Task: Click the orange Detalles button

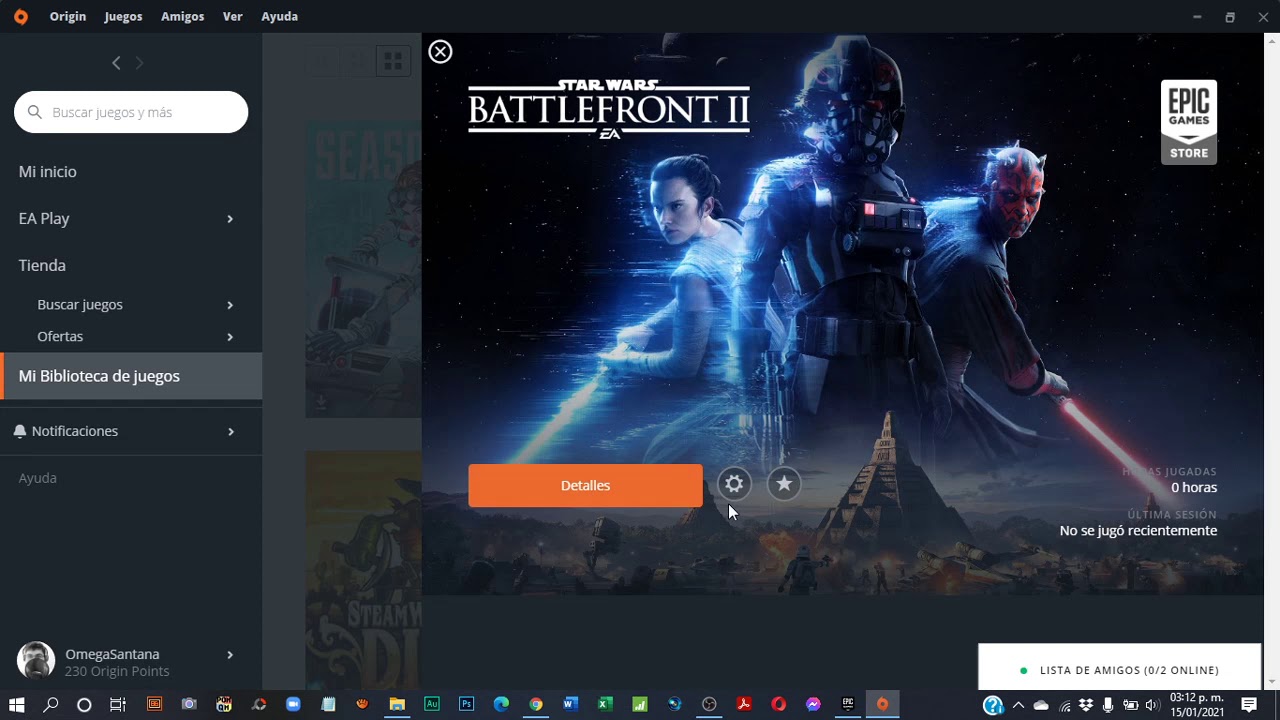Action: pos(585,485)
